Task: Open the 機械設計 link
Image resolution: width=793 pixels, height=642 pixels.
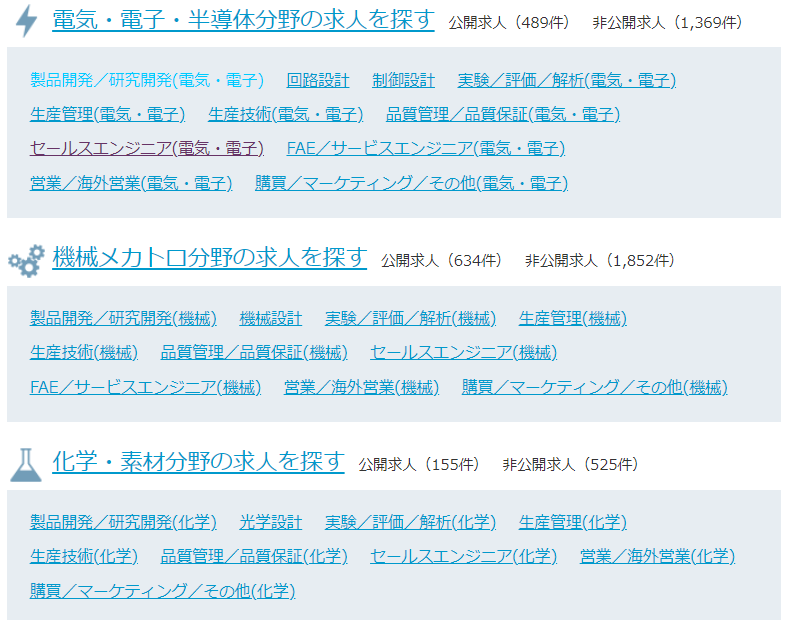Action: (x=271, y=319)
